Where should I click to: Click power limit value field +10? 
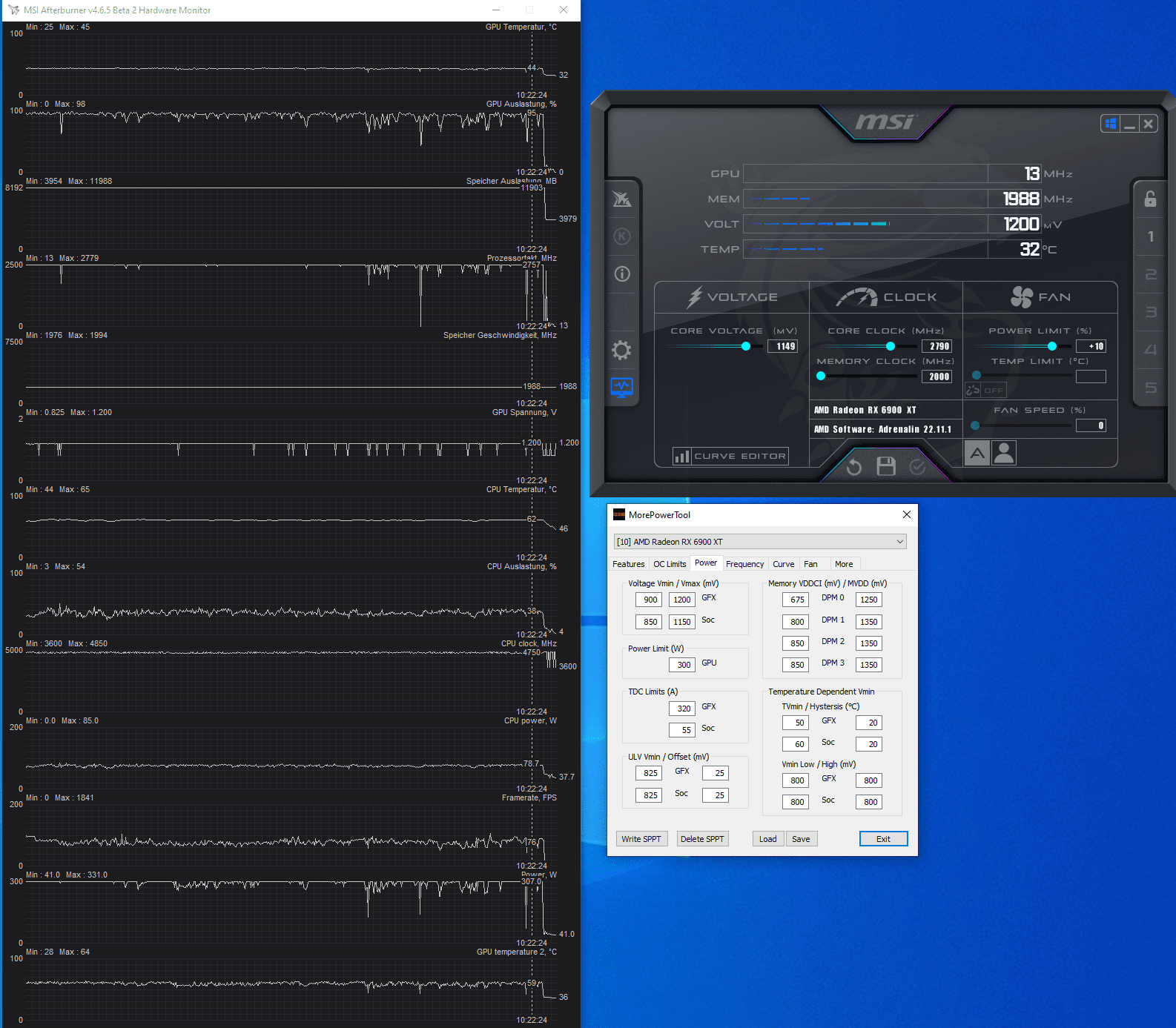[1091, 346]
